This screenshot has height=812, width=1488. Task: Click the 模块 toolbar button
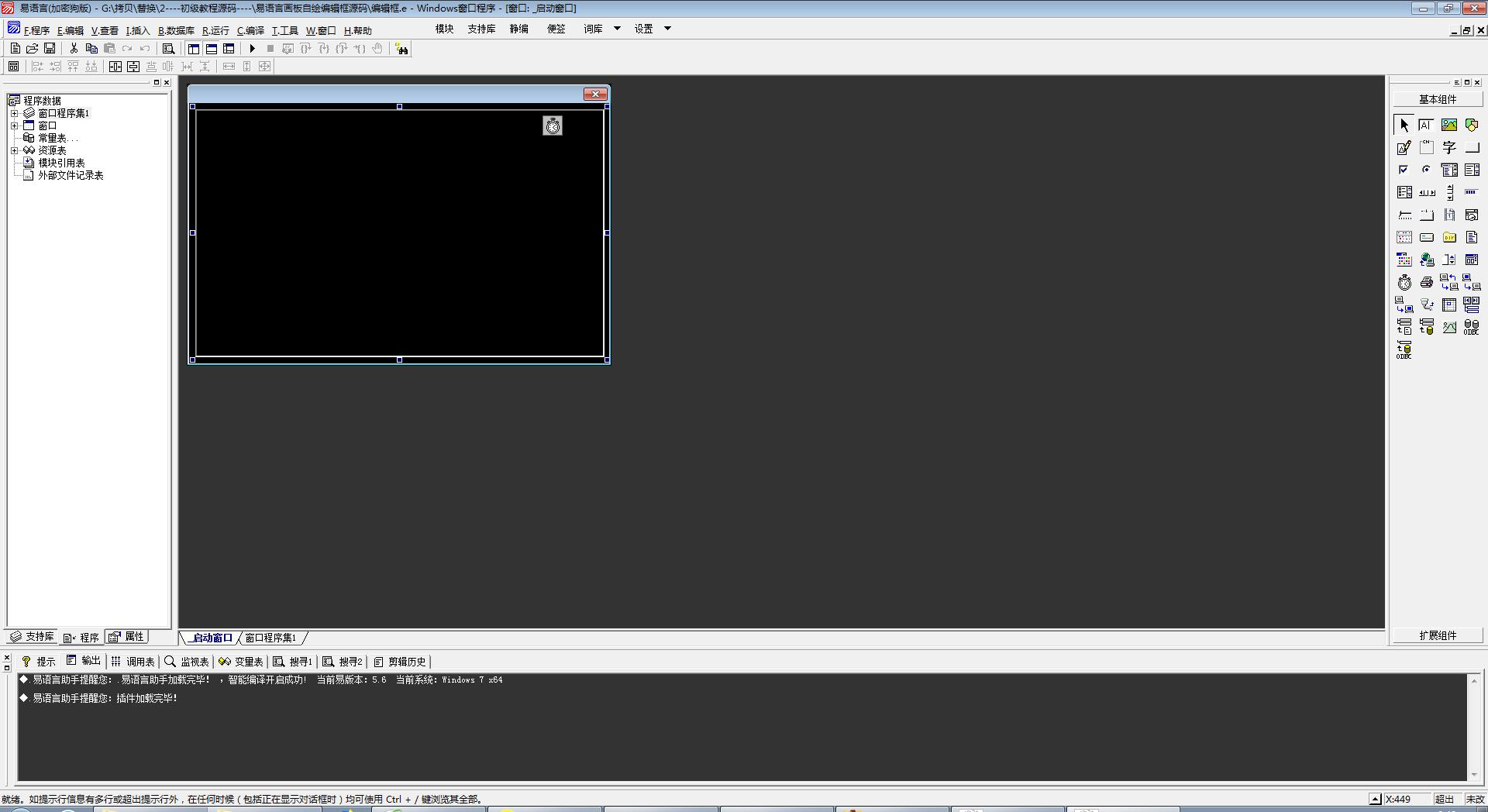(x=445, y=29)
